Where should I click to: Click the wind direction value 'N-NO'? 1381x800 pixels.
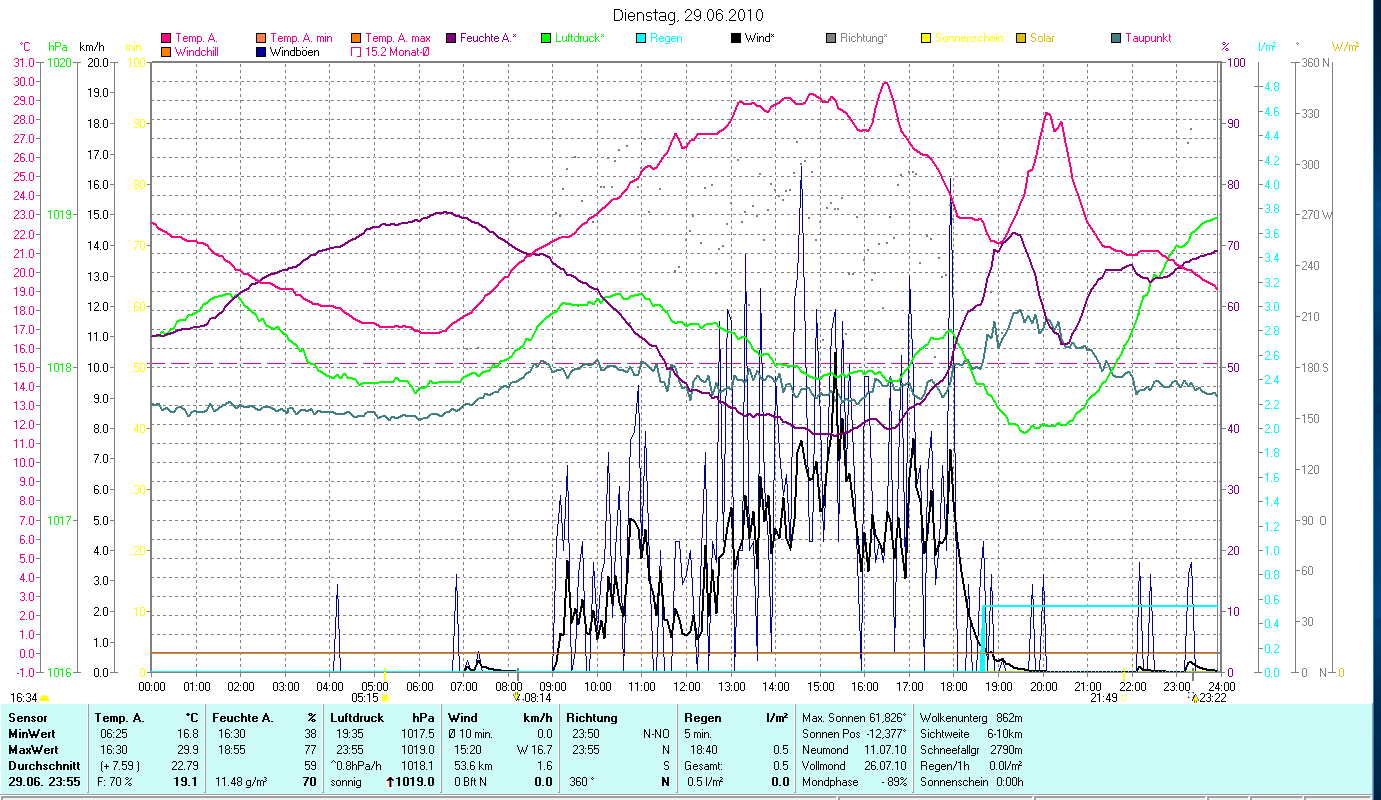(x=655, y=734)
